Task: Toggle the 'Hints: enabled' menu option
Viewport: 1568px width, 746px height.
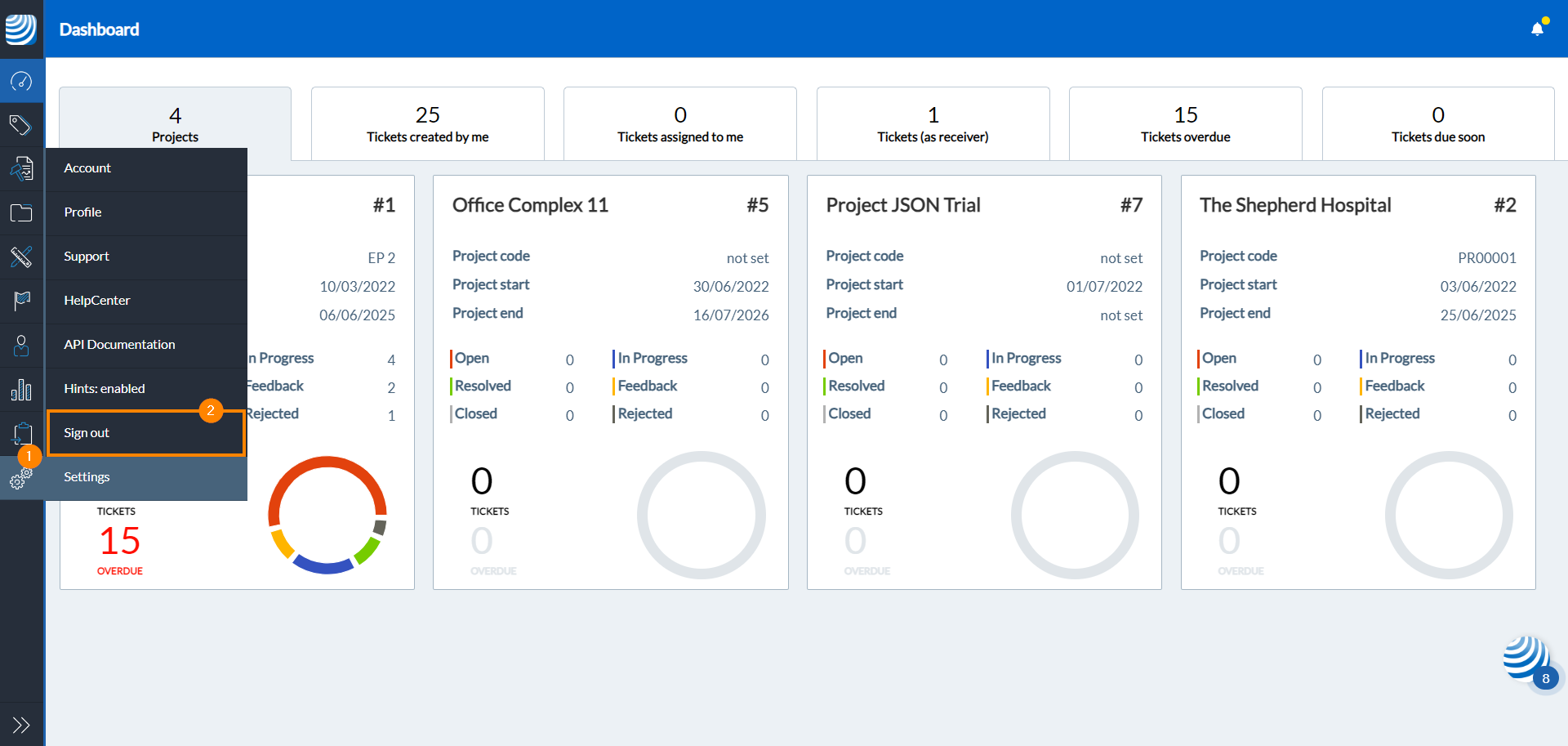Action: click(105, 389)
